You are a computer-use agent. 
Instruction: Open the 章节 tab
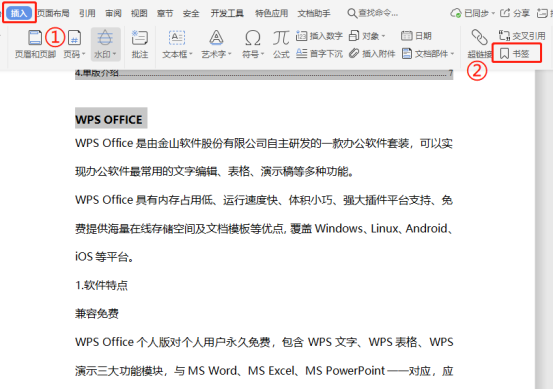click(x=165, y=13)
